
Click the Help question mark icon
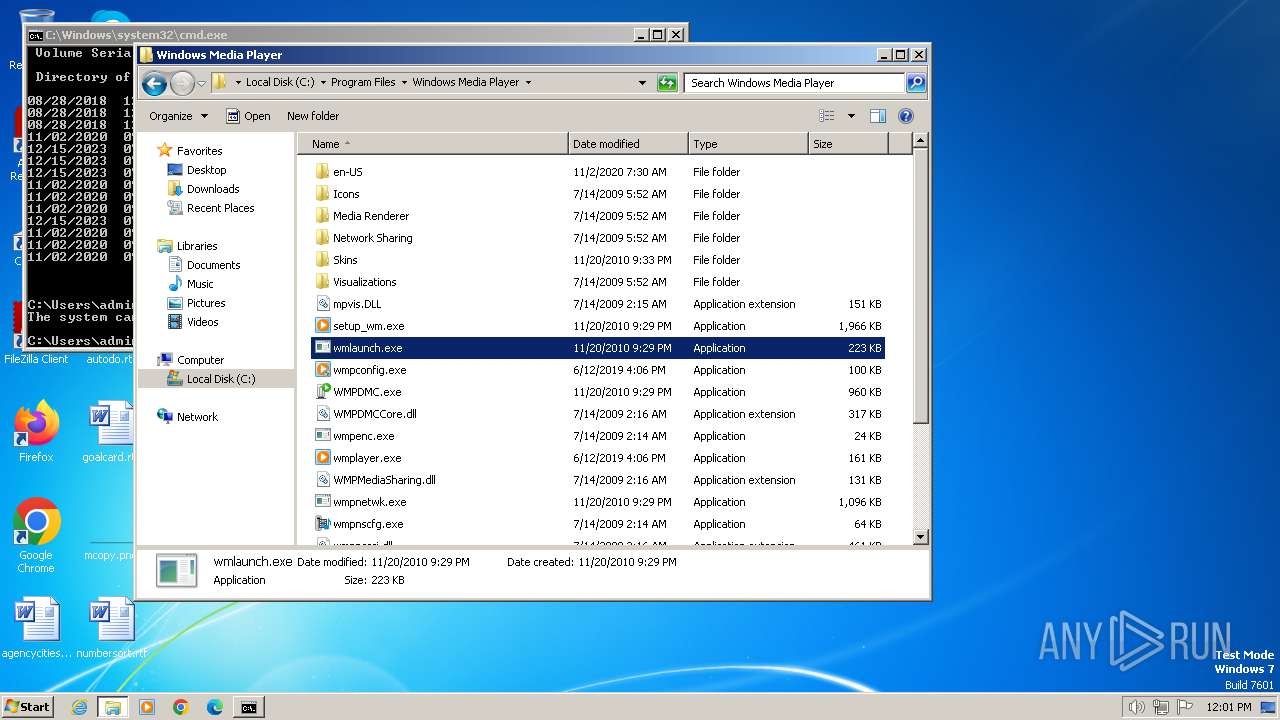(x=906, y=116)
